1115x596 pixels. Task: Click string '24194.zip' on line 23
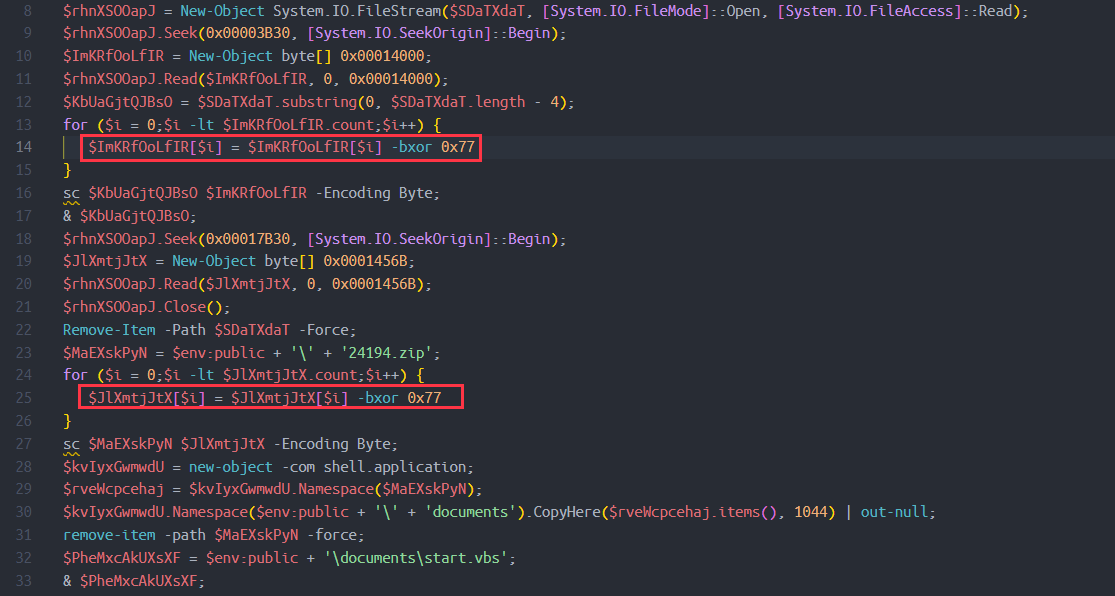(386, 353)
